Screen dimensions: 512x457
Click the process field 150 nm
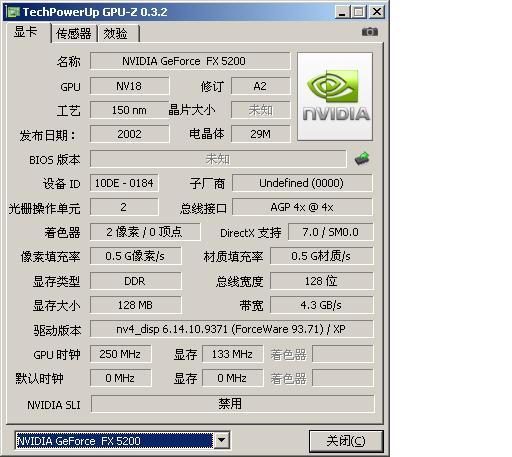tap(129, 110)
